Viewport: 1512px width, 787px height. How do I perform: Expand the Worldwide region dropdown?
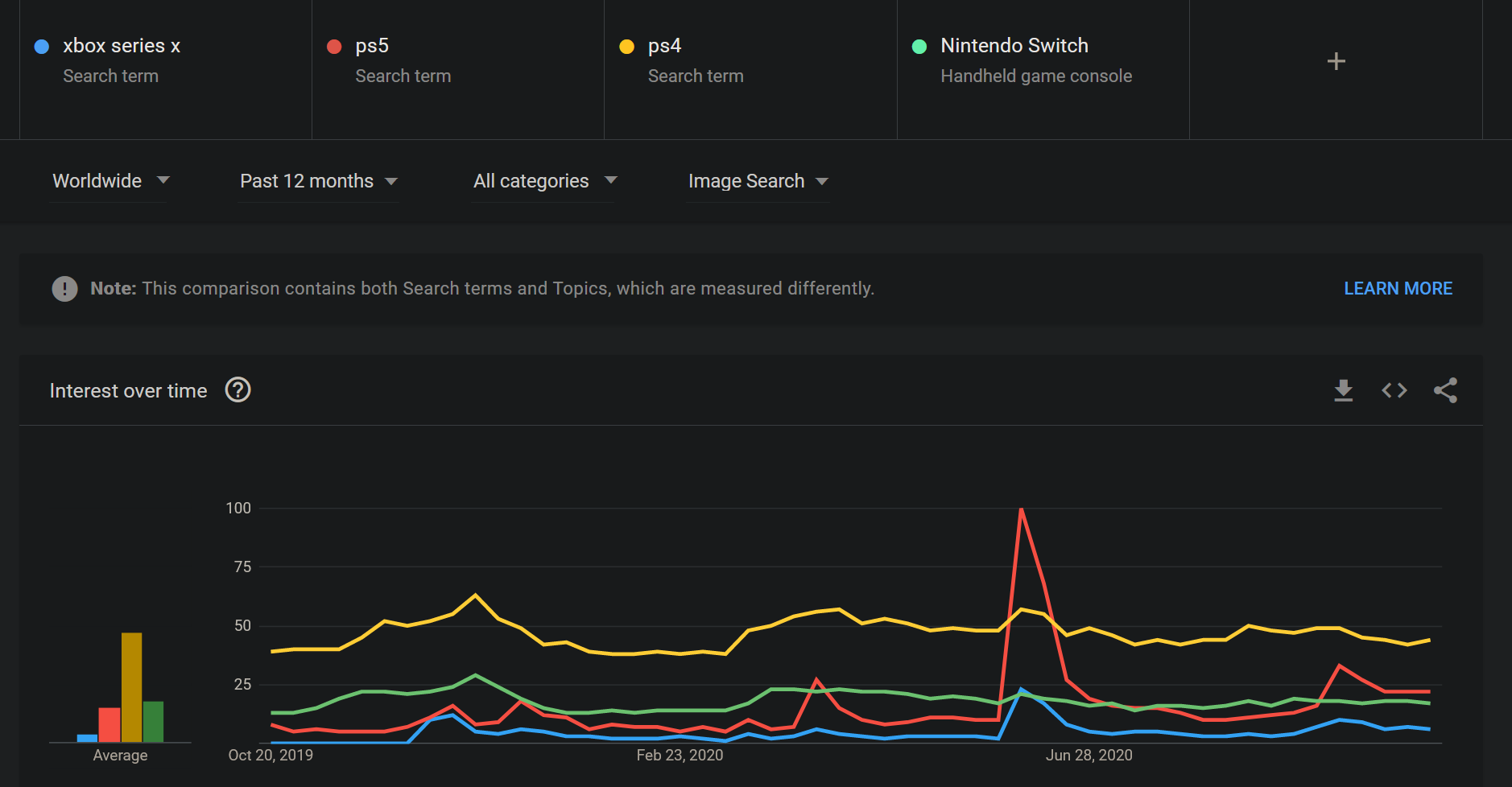pos(110,181)
